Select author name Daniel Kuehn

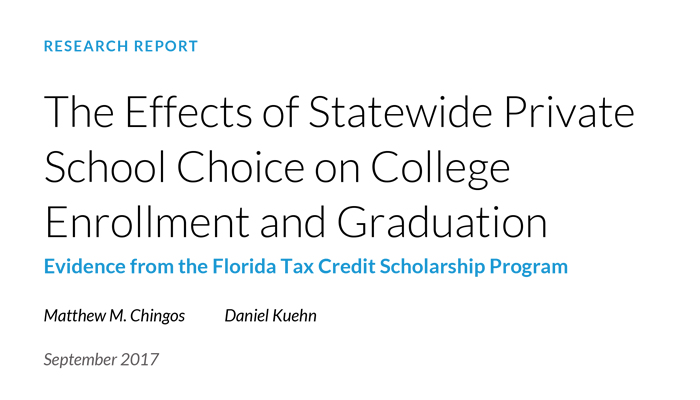click(x=271, y=316)
